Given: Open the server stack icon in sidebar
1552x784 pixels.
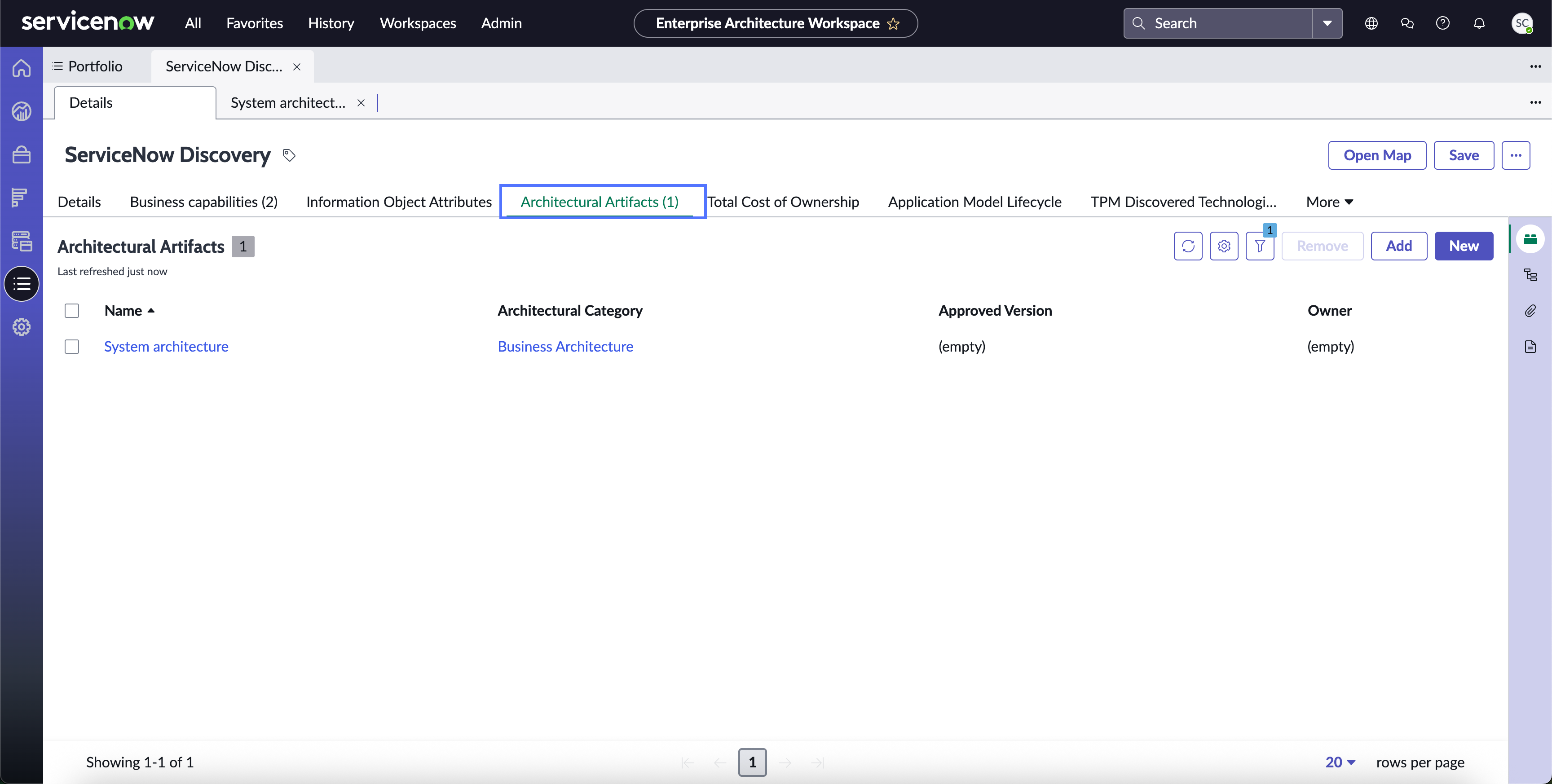Looking at the screenshot, I should point(22,241).
